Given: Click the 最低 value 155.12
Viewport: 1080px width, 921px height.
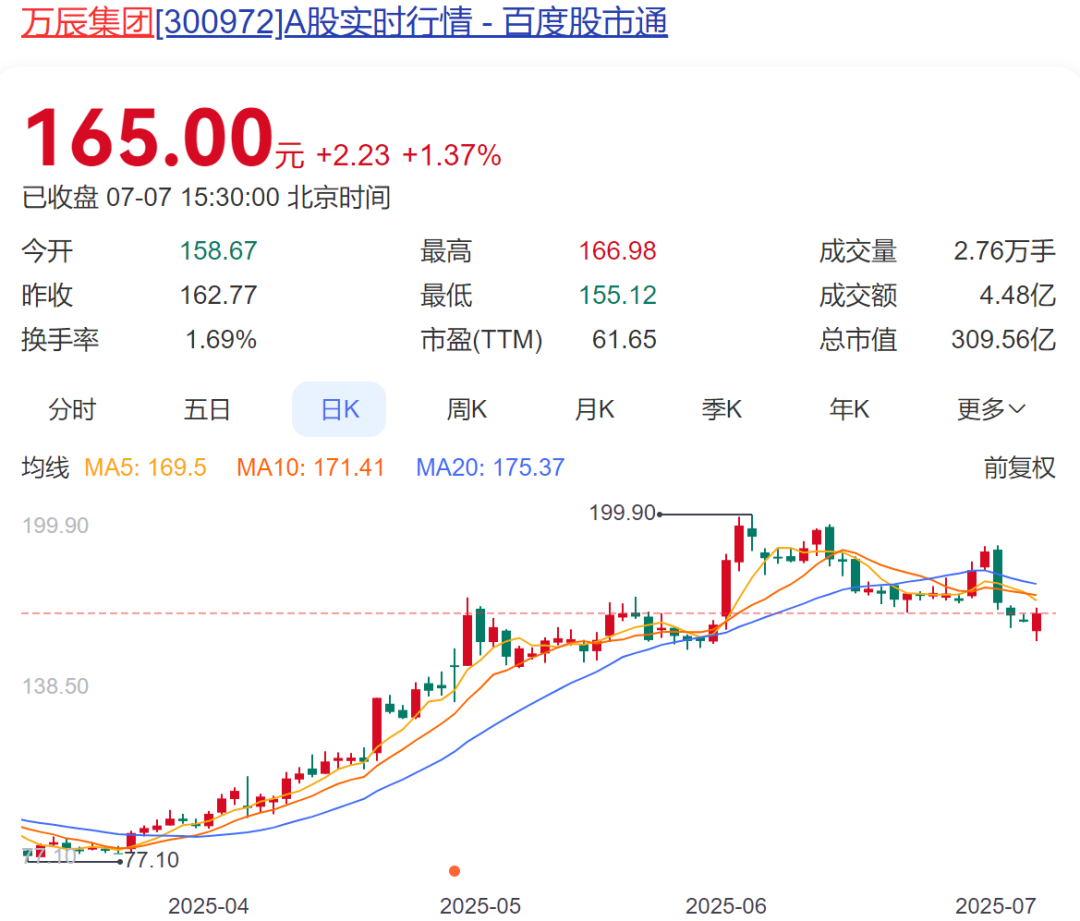Looking at the screenshot, I should click(x=617, y=295).
